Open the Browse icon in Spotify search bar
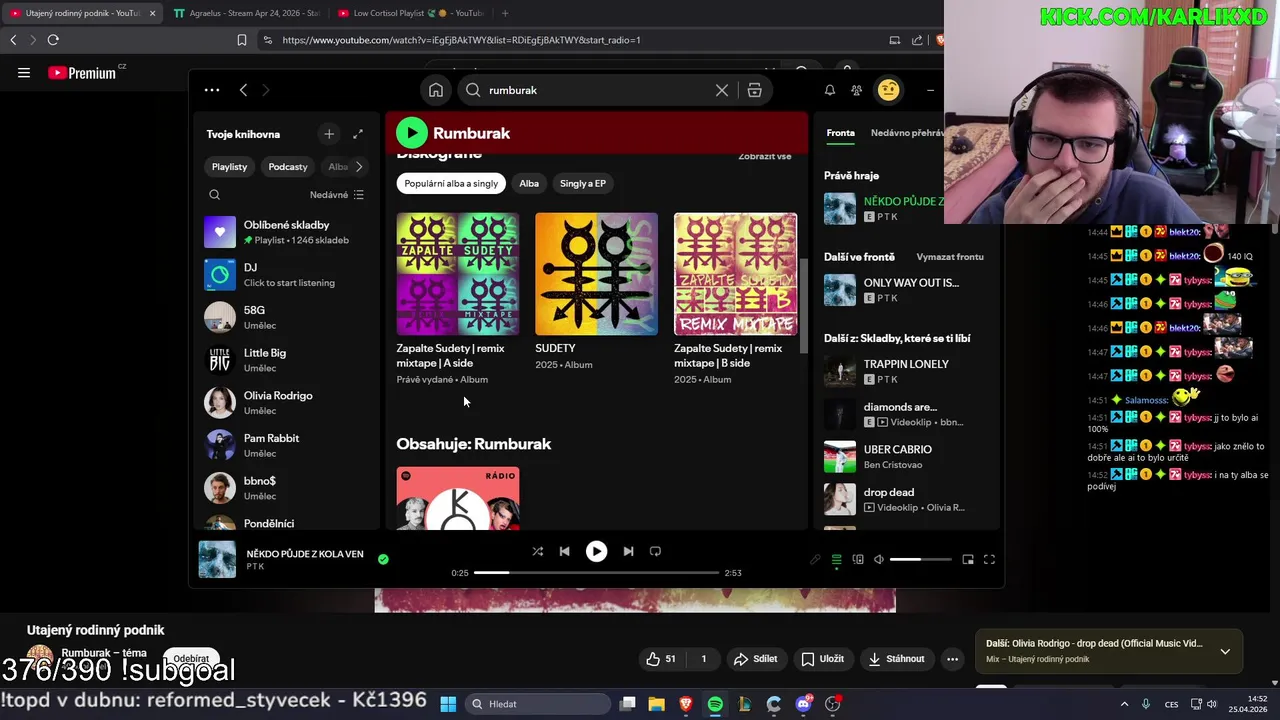Image resolution: width=1280 pixels, height=720 pixels. pyautogui.click(x=754, y=90)
